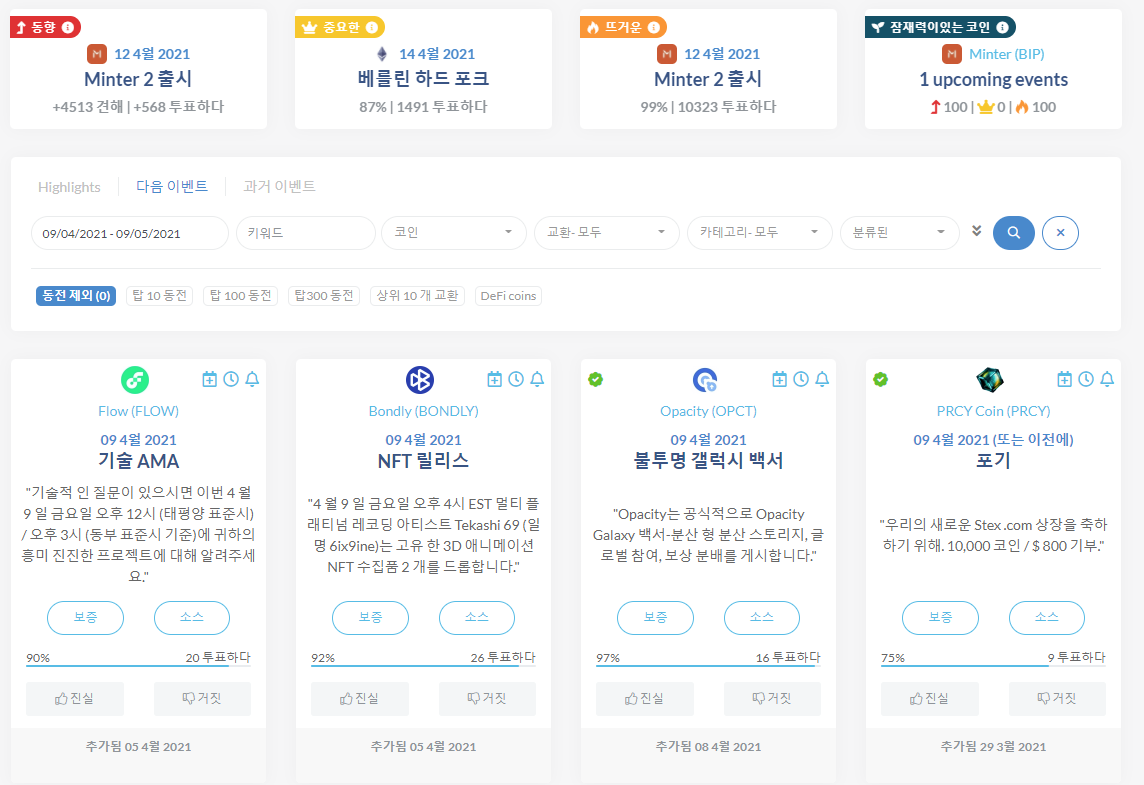This screenshot has height=785, width=1144.
Task: Open Bondly (BONDLY) coin link
Action: click(x=423, y=411)
